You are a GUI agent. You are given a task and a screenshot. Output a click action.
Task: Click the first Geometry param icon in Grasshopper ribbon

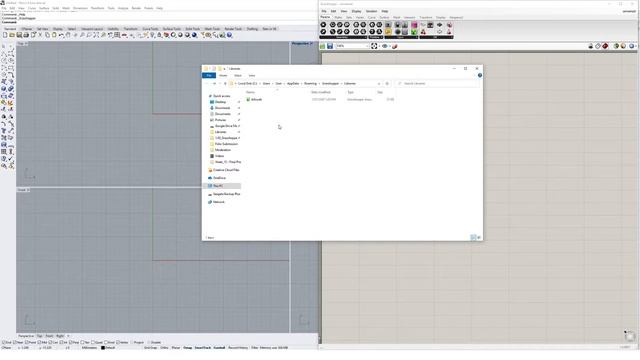[323, 25]
